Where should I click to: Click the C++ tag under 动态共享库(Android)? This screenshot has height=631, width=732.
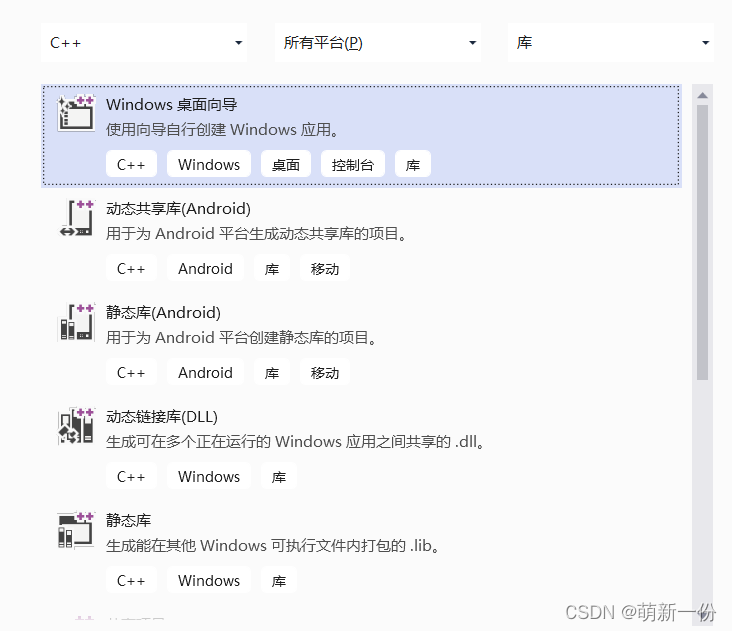131,268
